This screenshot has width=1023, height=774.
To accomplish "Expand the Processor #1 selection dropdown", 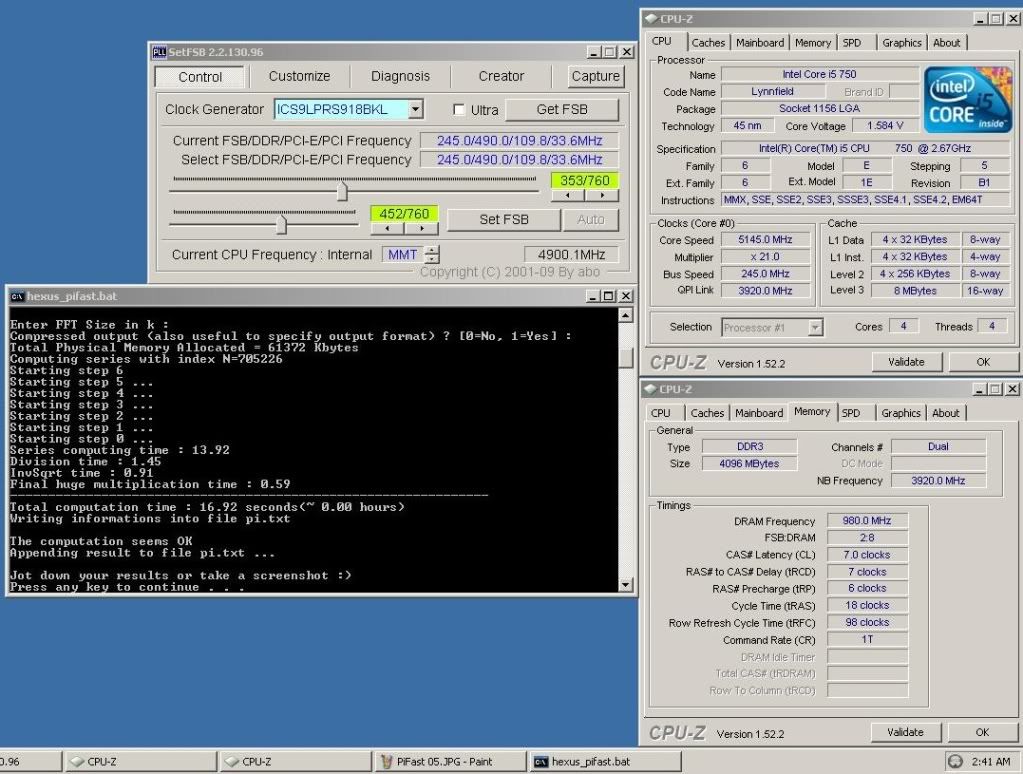I will pos(815,327).
